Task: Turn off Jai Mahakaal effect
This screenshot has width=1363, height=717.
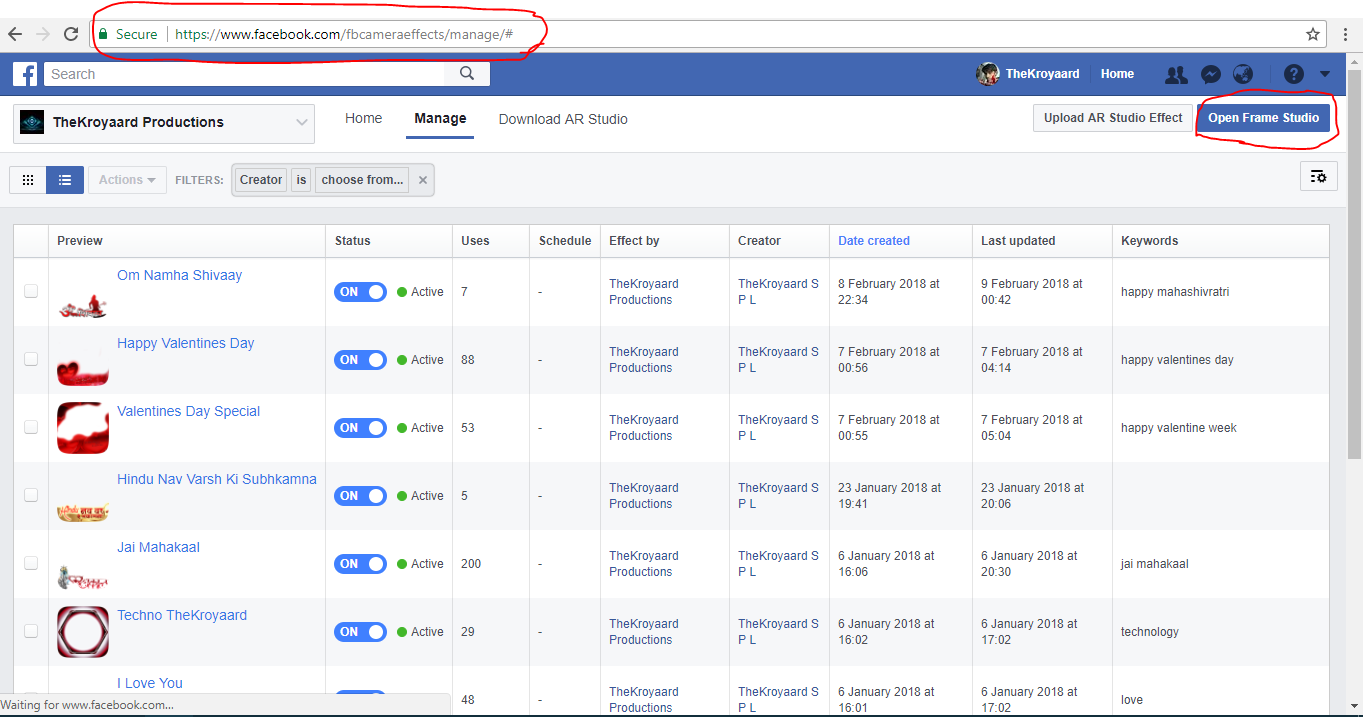Action: click(x=360, y=564)
